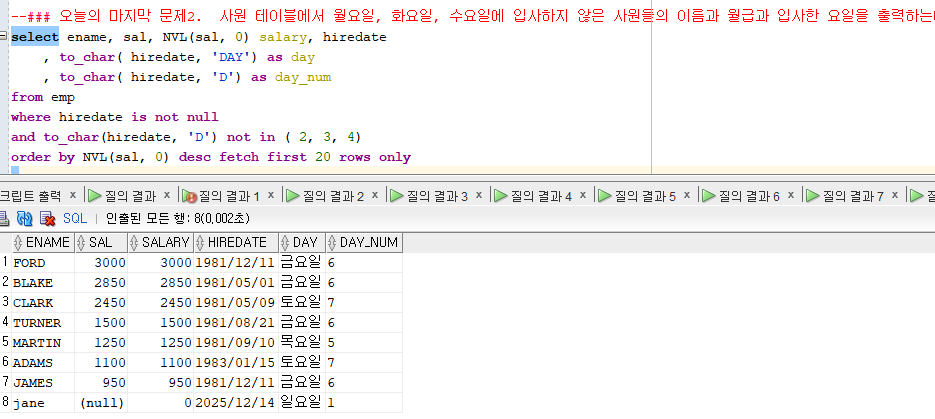Viewport: 935px width, 419px height.
Task: Close the 질의 결과 4 tab
Action: pyautogui.click(x=583, y=194)
